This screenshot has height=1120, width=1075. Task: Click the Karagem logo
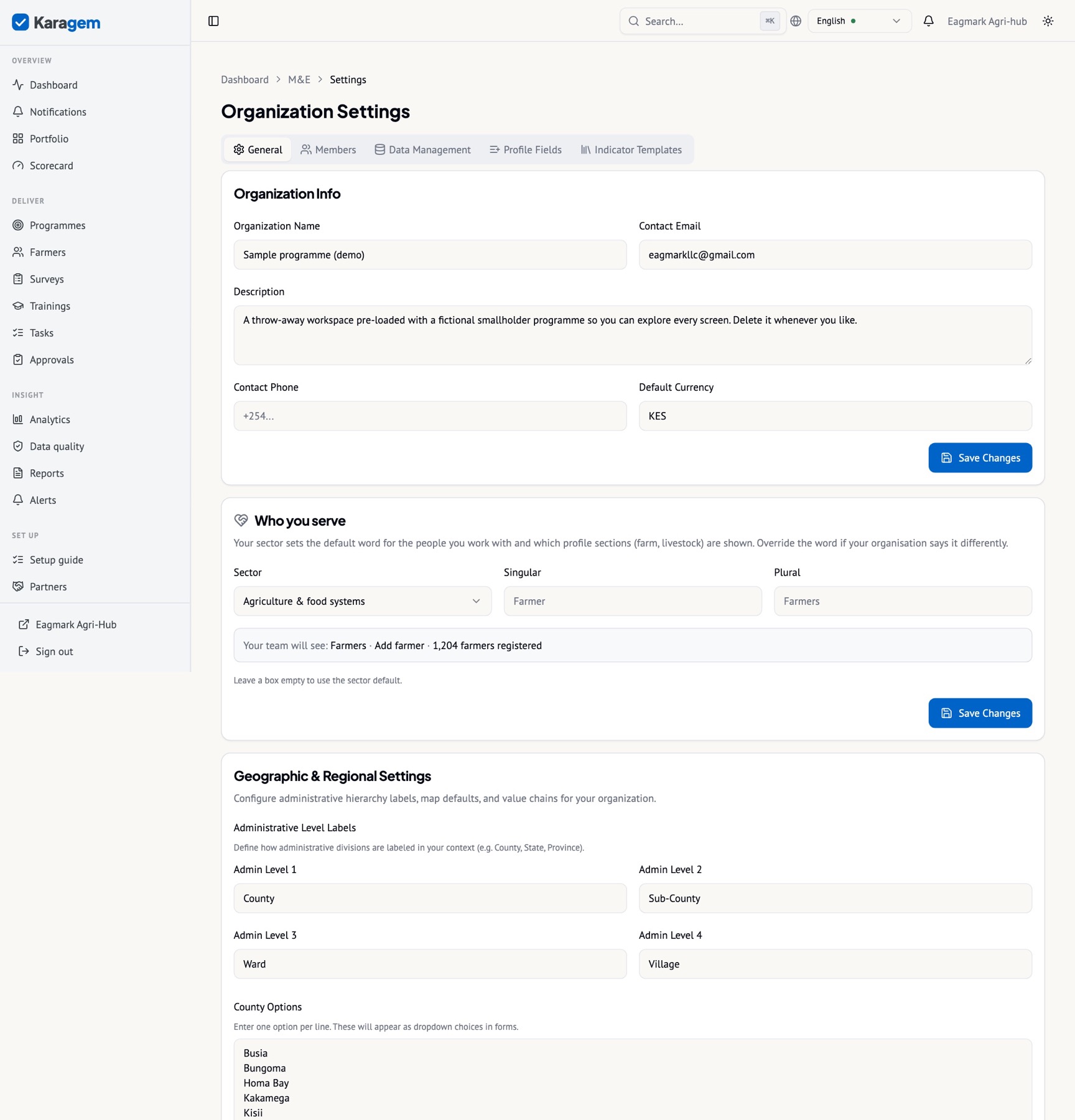56,22
